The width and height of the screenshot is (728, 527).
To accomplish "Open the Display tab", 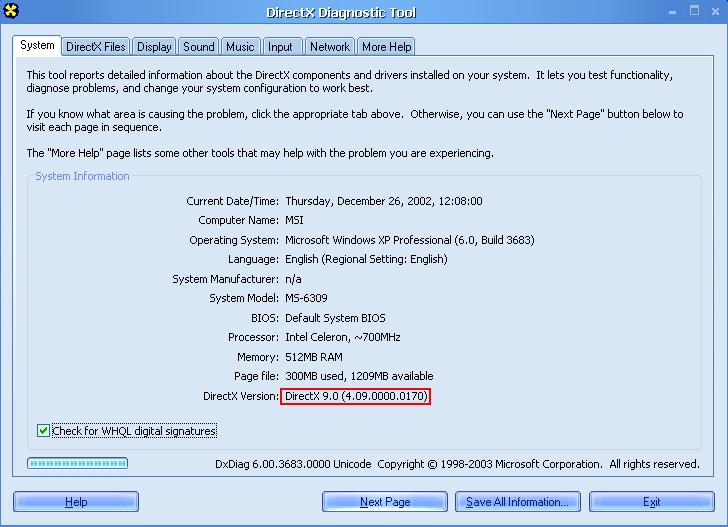I will [154, 47].
